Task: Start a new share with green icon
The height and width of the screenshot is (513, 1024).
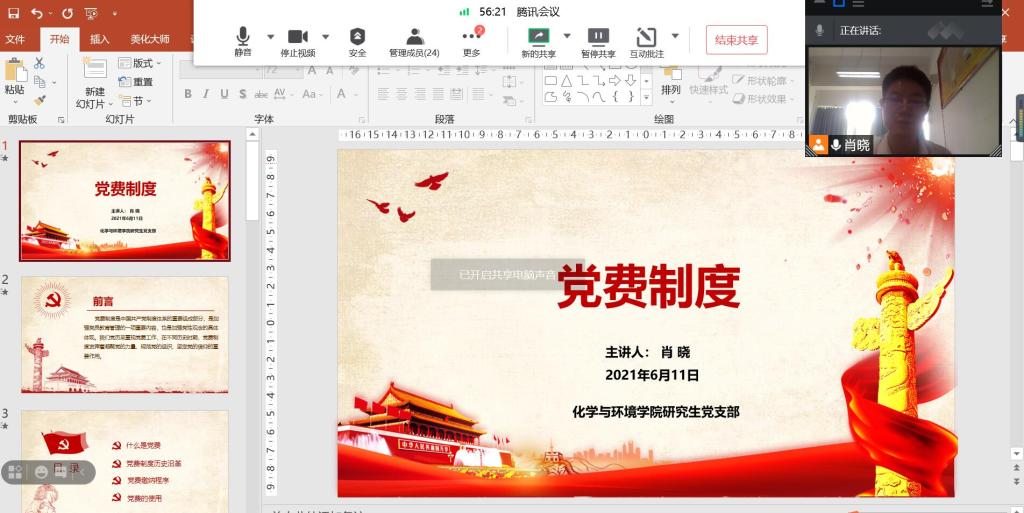Action: [538, 40]
